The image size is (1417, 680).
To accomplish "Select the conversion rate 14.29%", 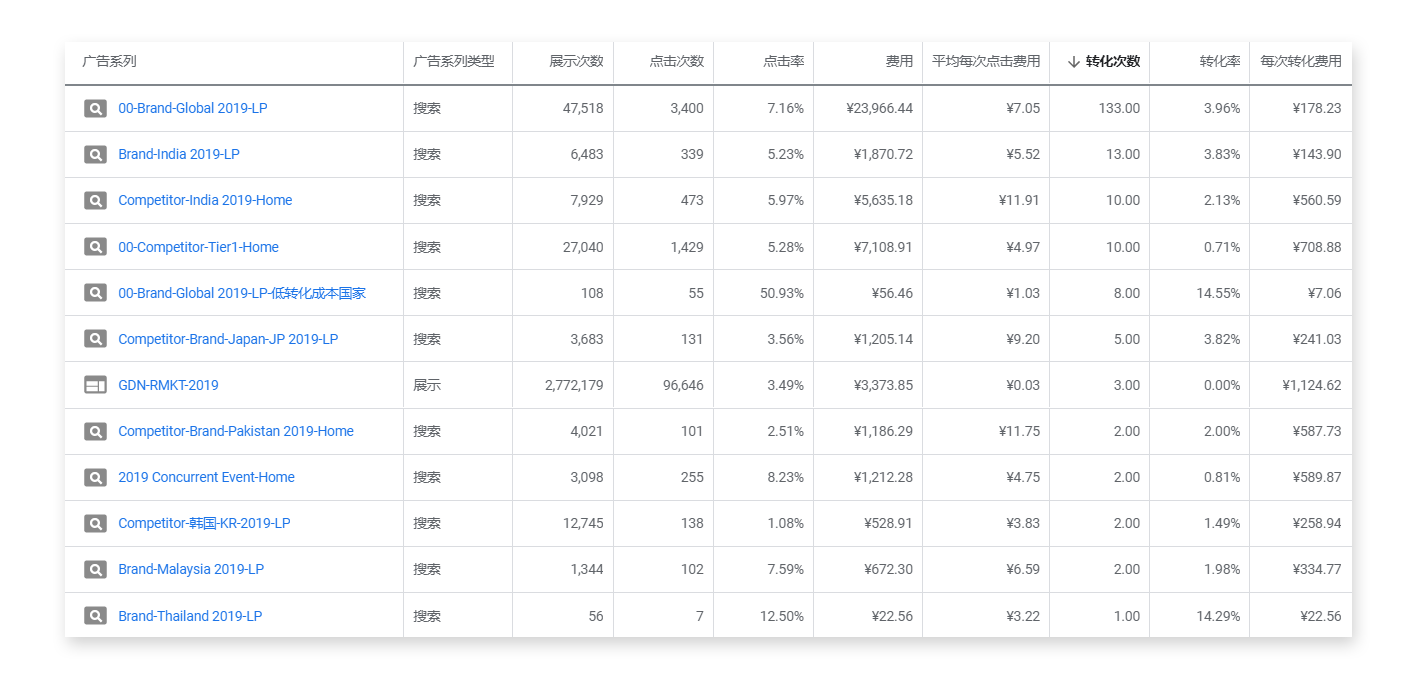I will pos(1218,616).
